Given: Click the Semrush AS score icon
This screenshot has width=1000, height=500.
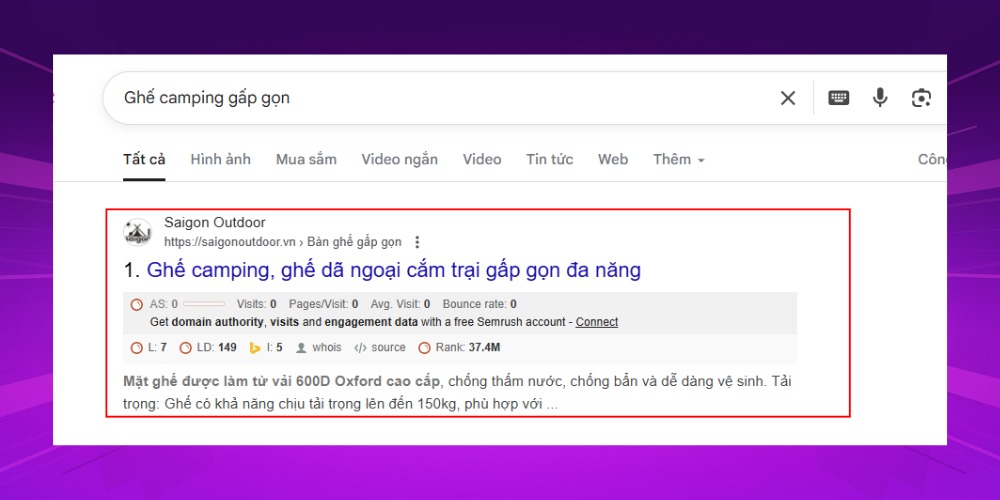Looking at the screenshot, I should pos(136,305).
